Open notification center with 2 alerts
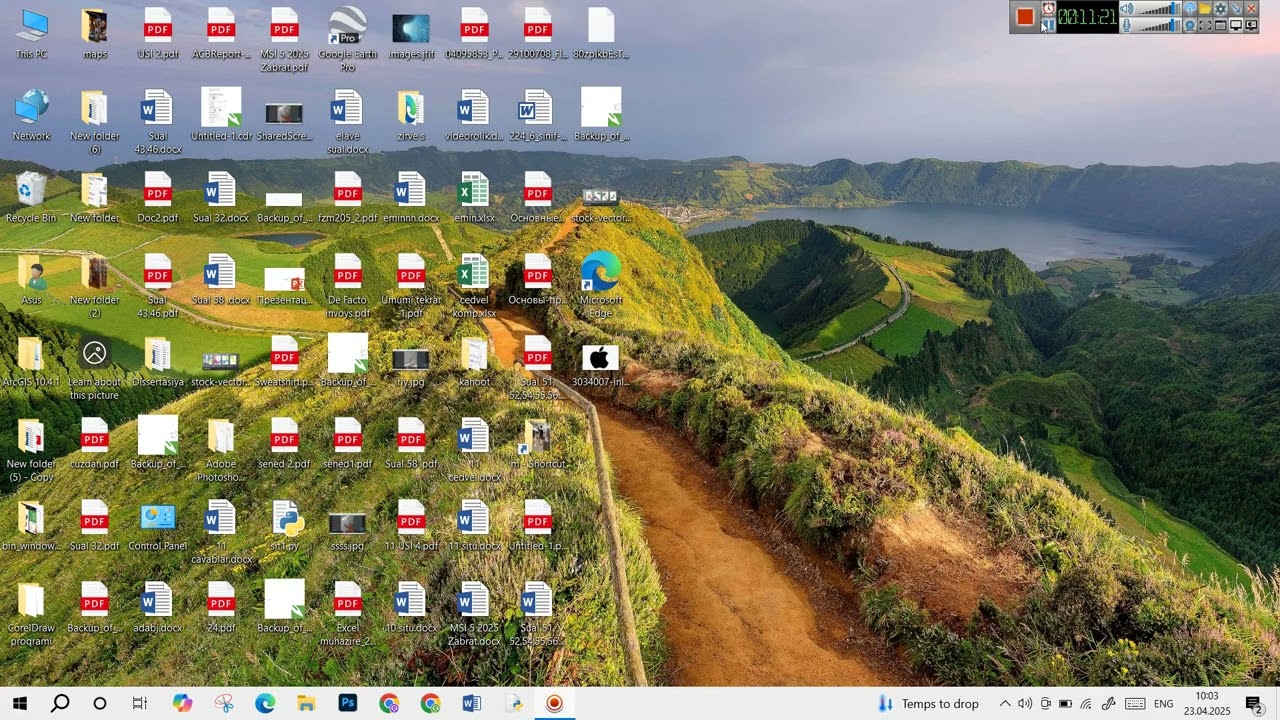The image size is (1280, 720). tap(1254, 703)
